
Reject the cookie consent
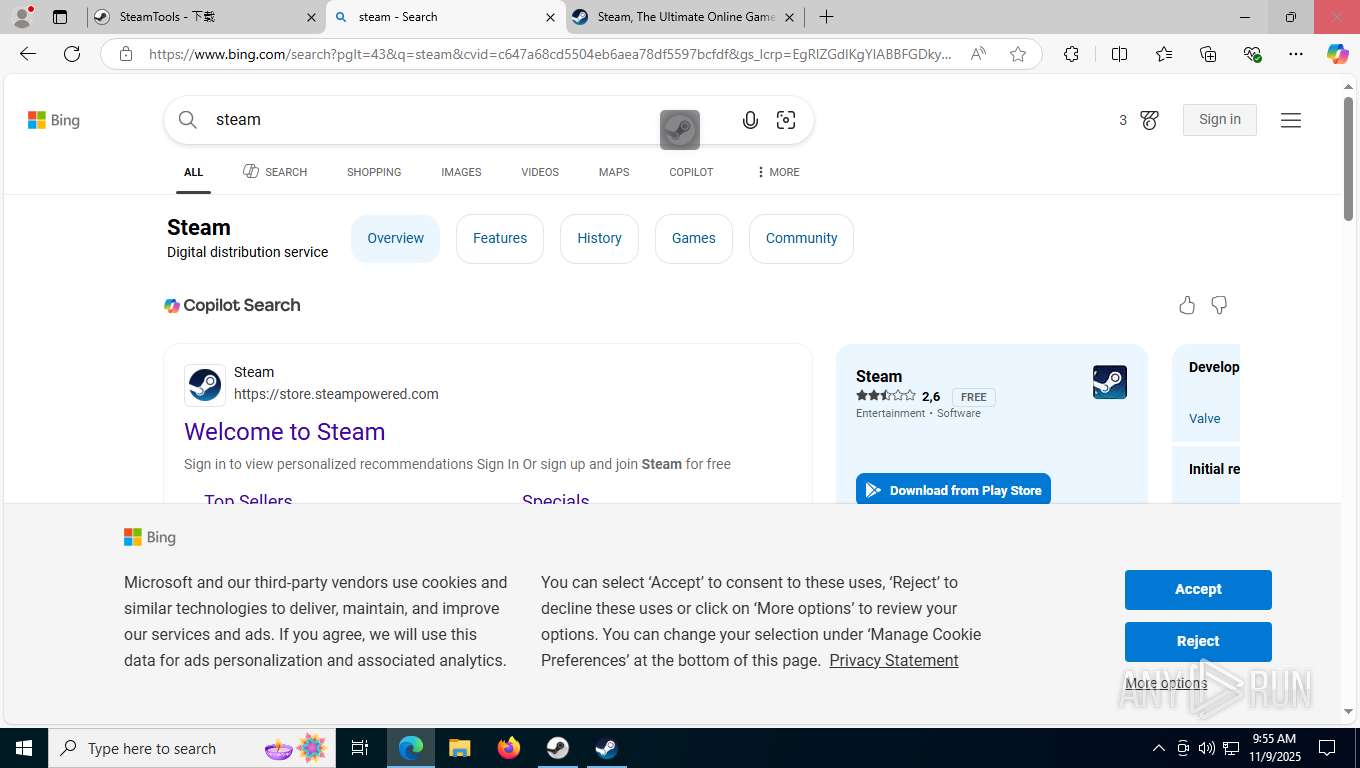click(x=1198, y=641)
